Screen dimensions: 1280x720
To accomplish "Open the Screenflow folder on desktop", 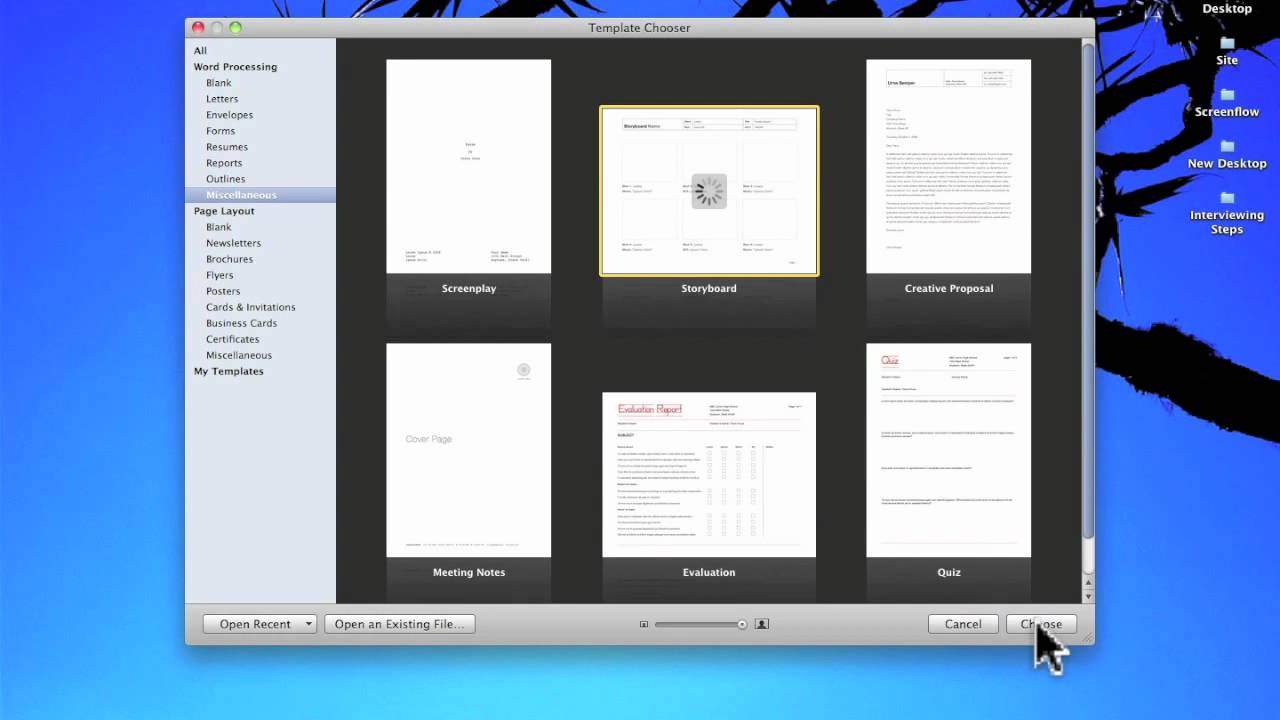I will click(1227, 103).
